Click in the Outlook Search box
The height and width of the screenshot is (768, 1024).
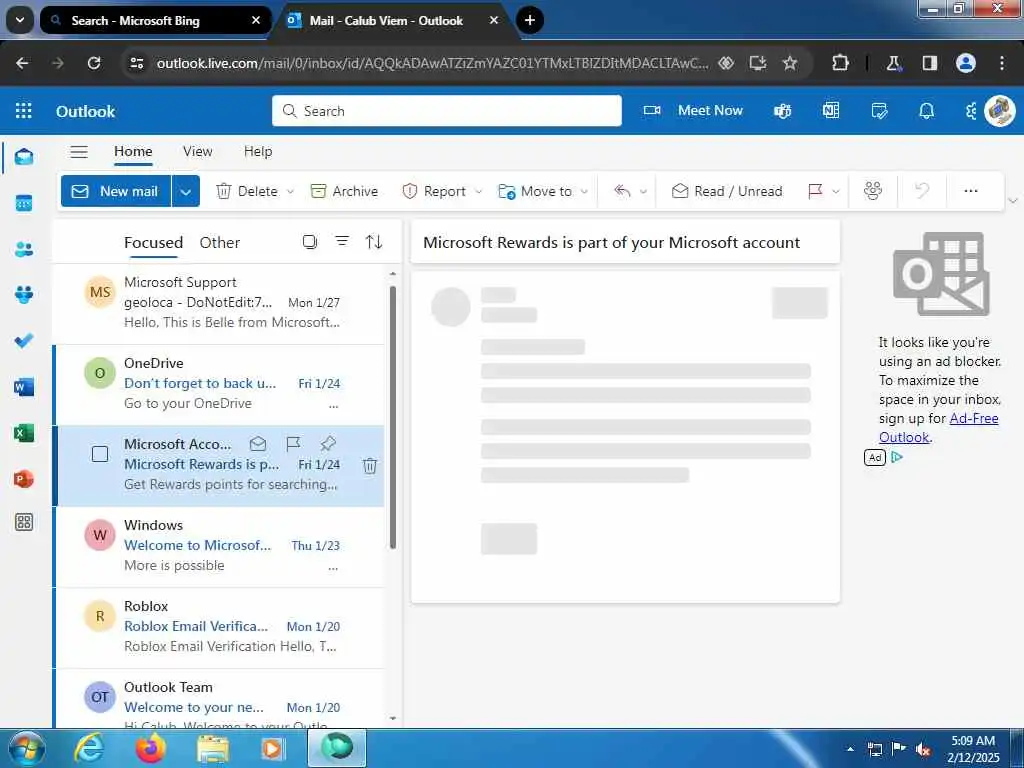click(x=447, y=111)
